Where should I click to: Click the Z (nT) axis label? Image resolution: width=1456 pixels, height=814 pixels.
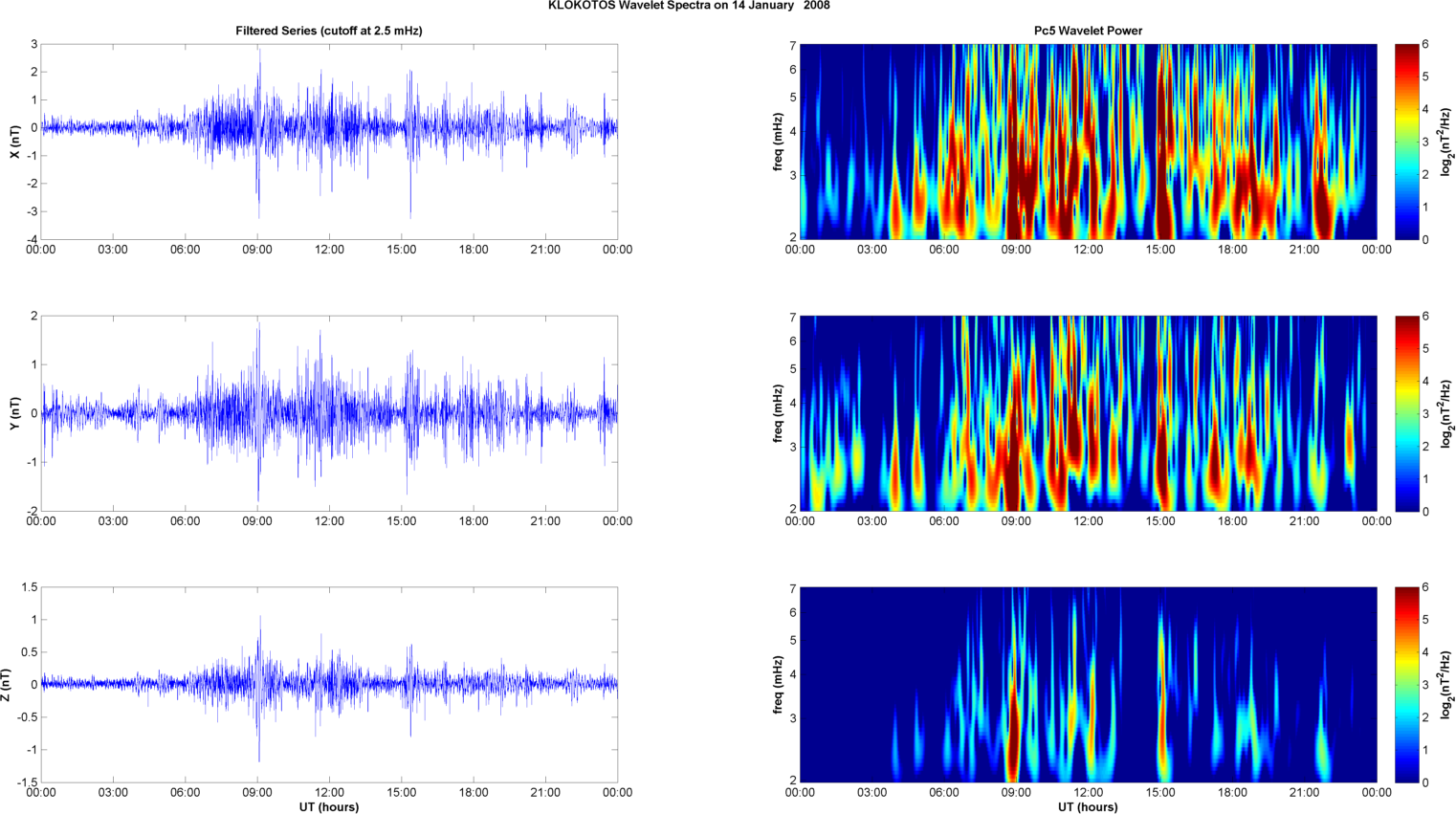6,685
